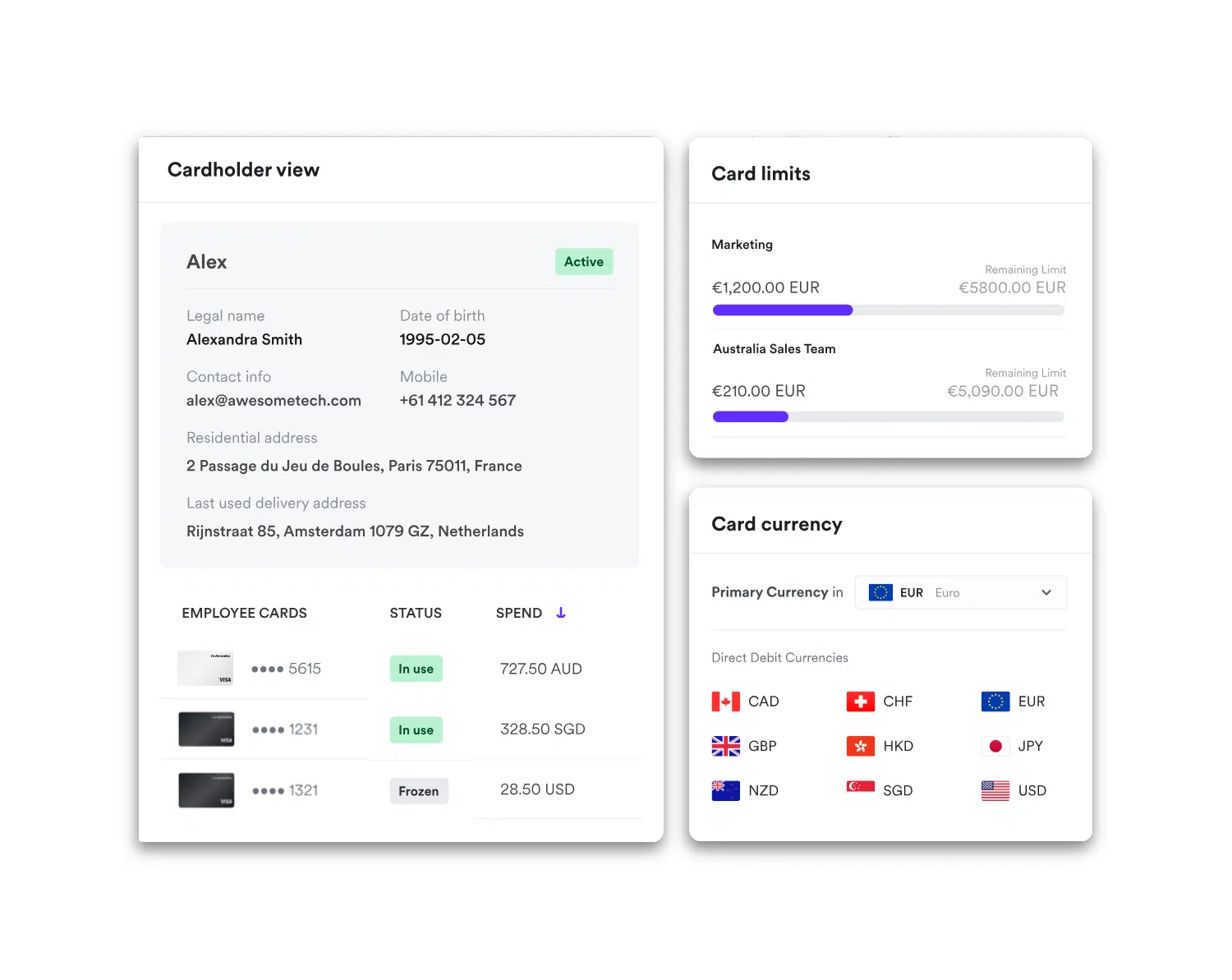Open the white Visa card thumbnail 5615

click(x=205, y=669)
